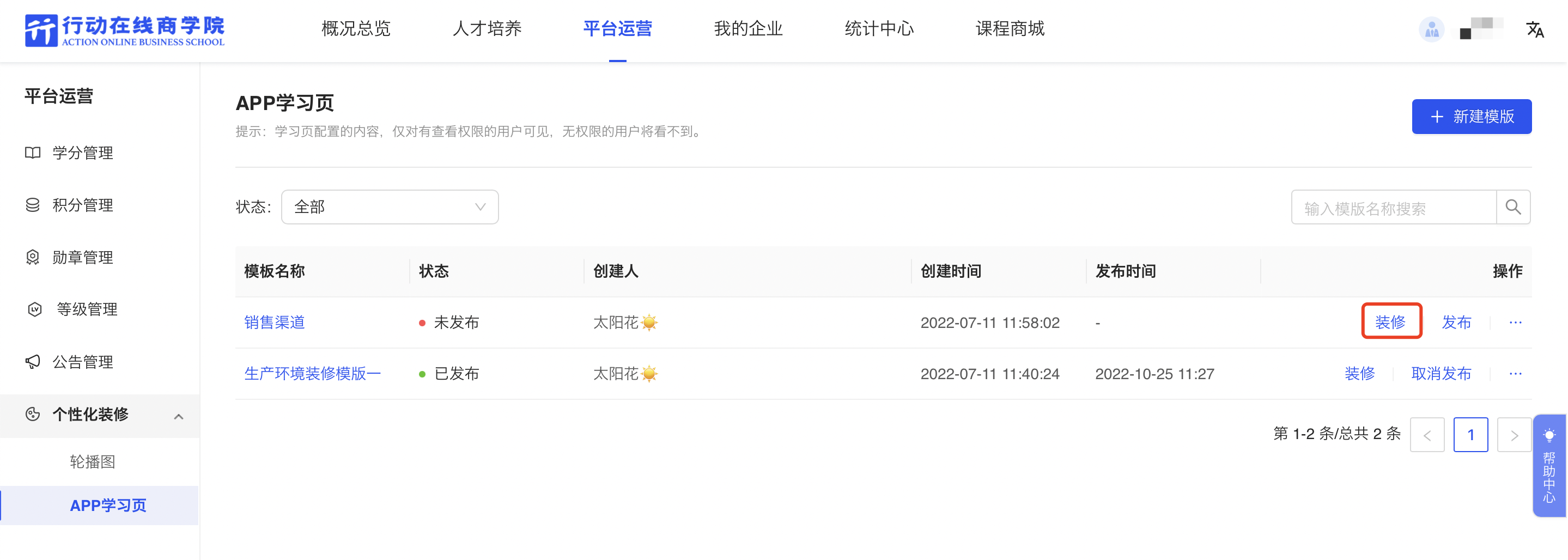
Task: Click the 个性化装修 palette icon
Action: pyautogui.click(x=33, y=415)
